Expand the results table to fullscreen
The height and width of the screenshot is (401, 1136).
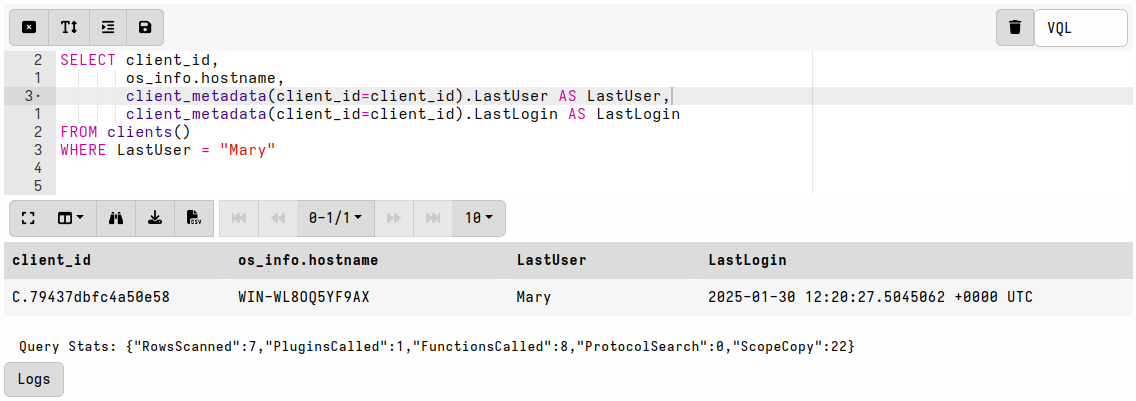28,218
